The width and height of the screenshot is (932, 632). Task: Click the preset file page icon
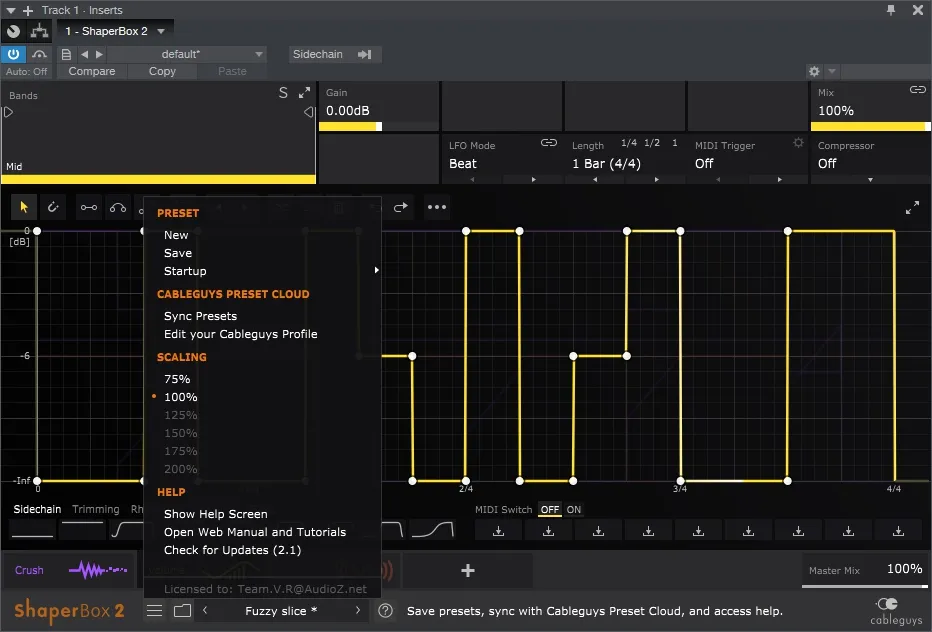(66, 54)
